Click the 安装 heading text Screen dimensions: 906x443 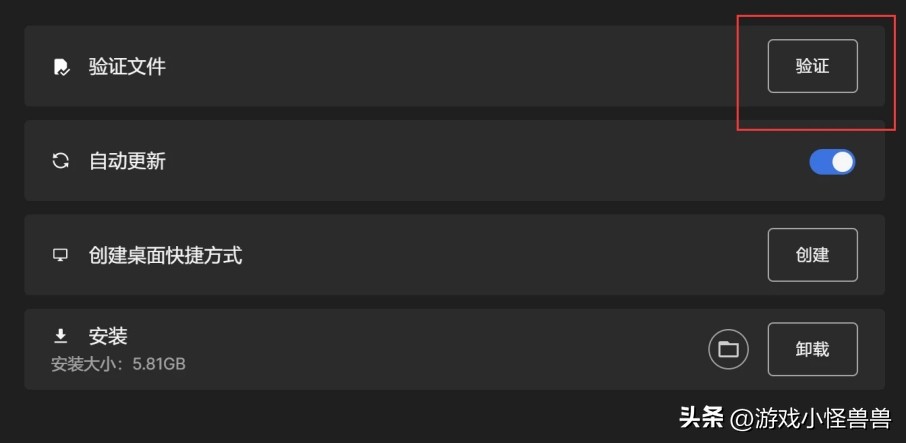(108, 336)
